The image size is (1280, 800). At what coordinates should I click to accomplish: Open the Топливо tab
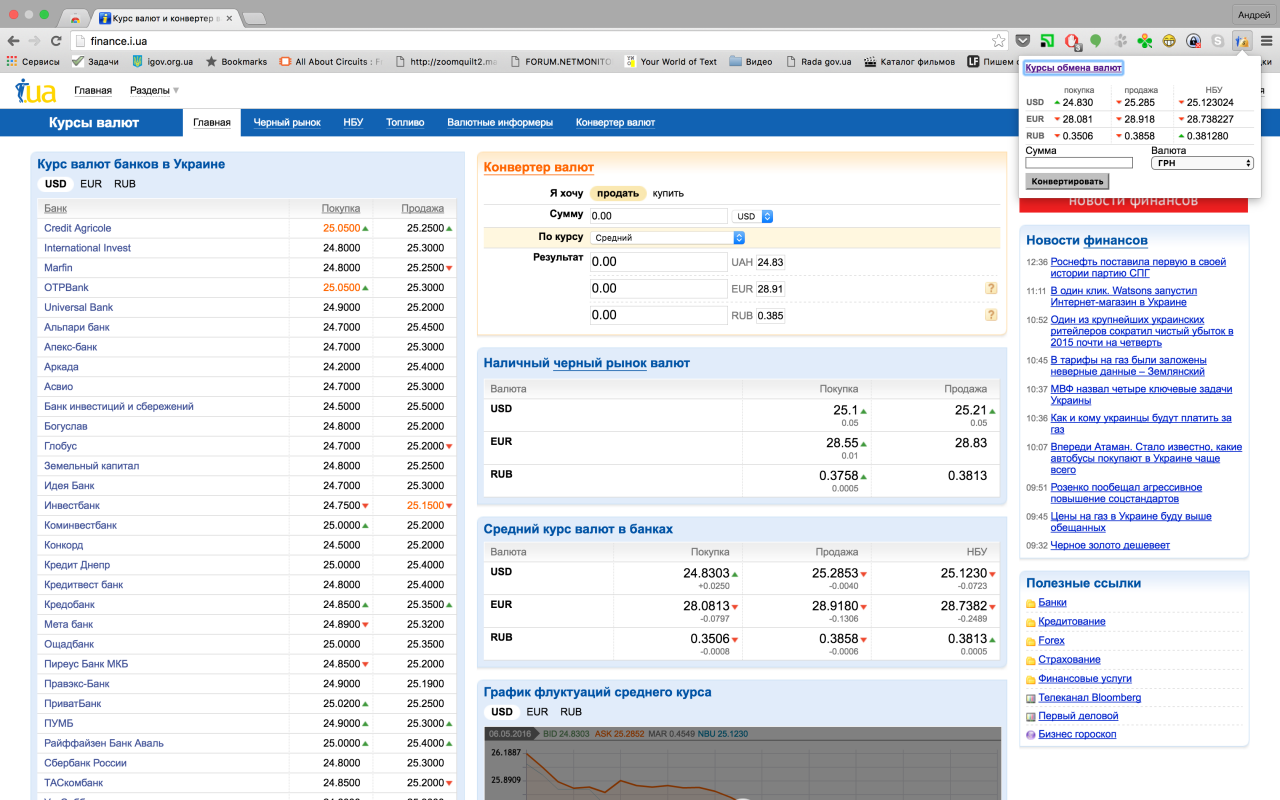tap(405, 123)
